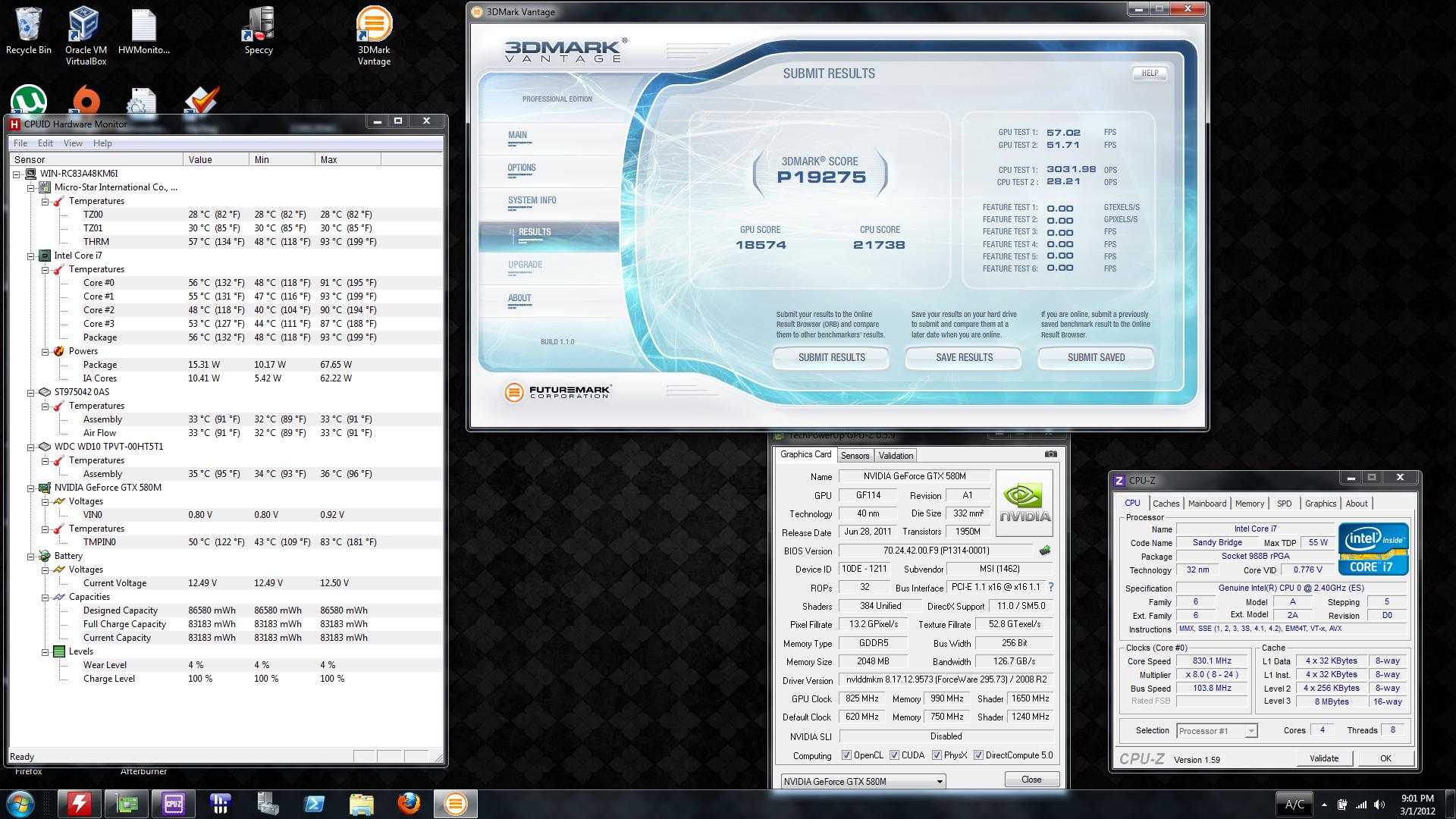Toggle the PhysX checkbox in GPU-Z
The image size is (1456, 819).
tap(937, 755)
